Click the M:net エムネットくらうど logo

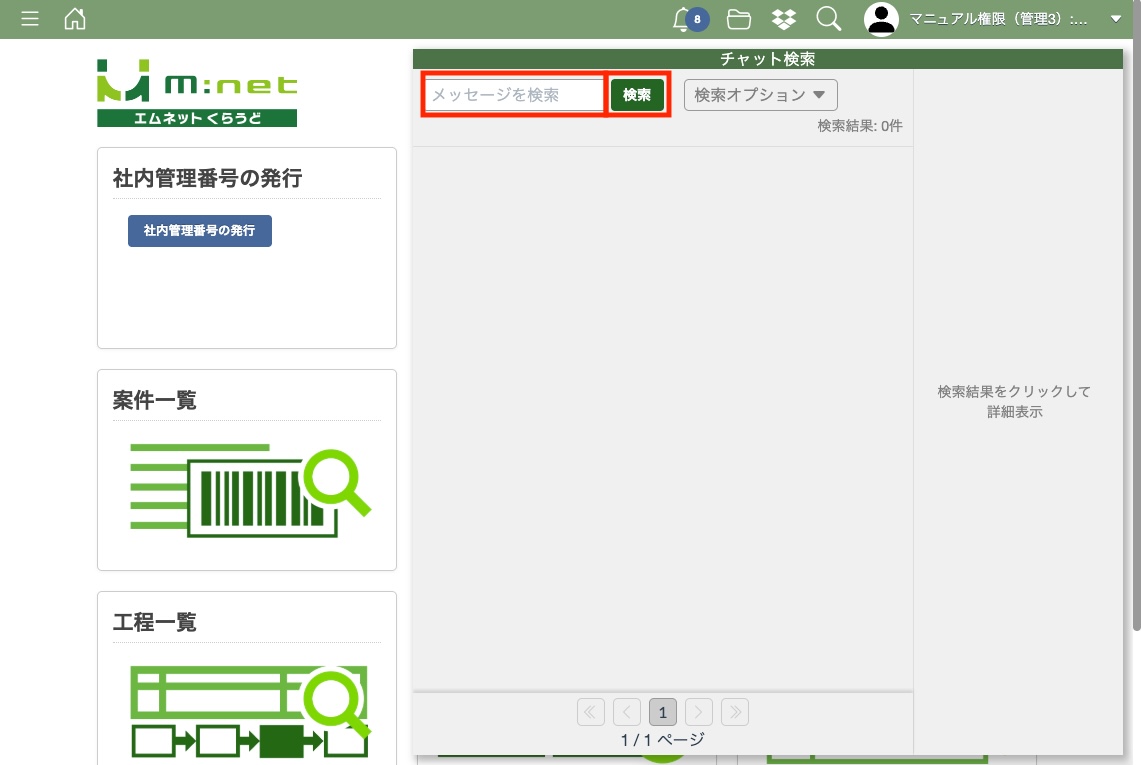(197, 93)
